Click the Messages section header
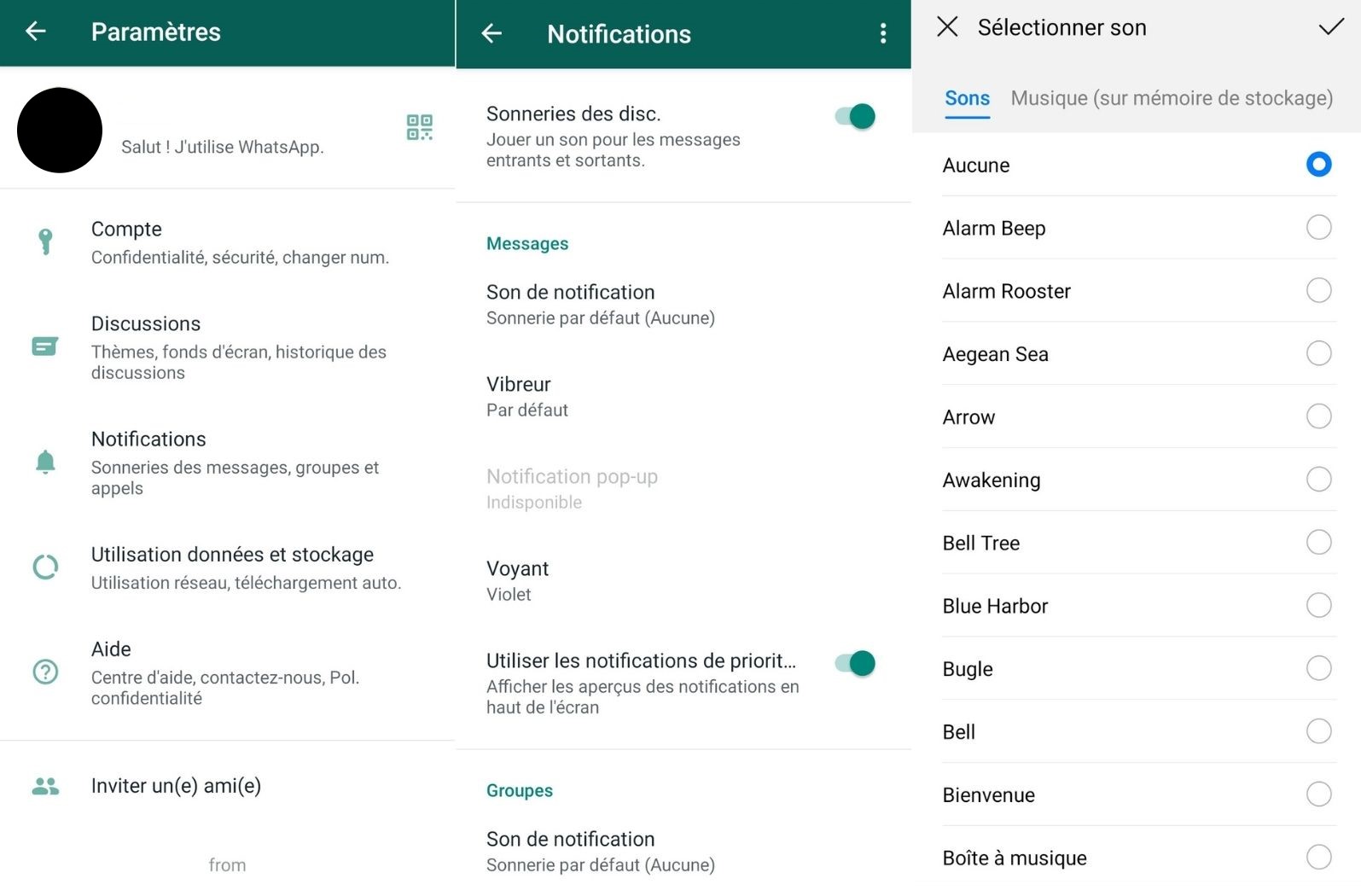Viewport: 1361px width, 896px height. point(527,243)
